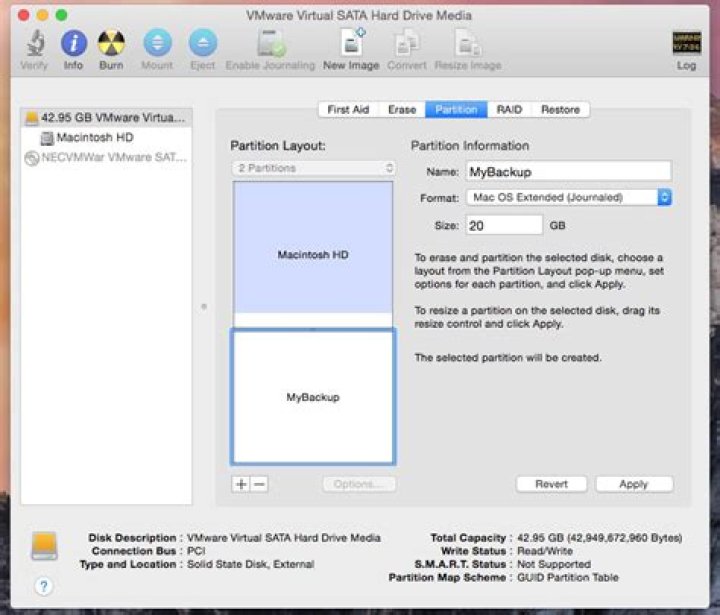Click the Read/Write status text
The width and height of the screenshot is (720, 615).
click(545, 551)
